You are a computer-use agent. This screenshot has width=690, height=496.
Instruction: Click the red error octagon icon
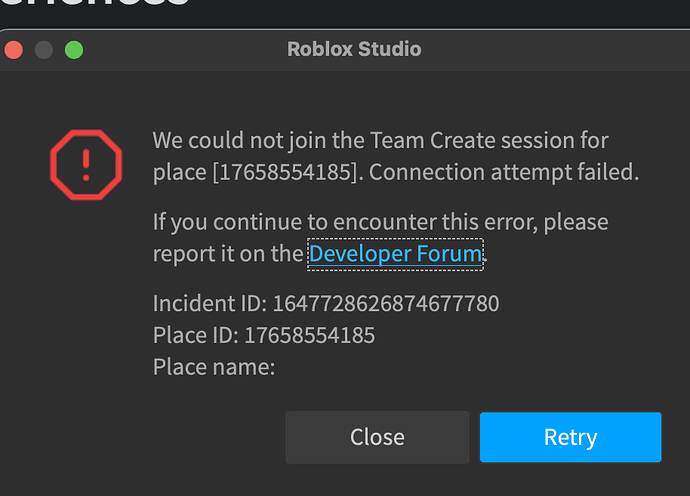click(85, 164)
